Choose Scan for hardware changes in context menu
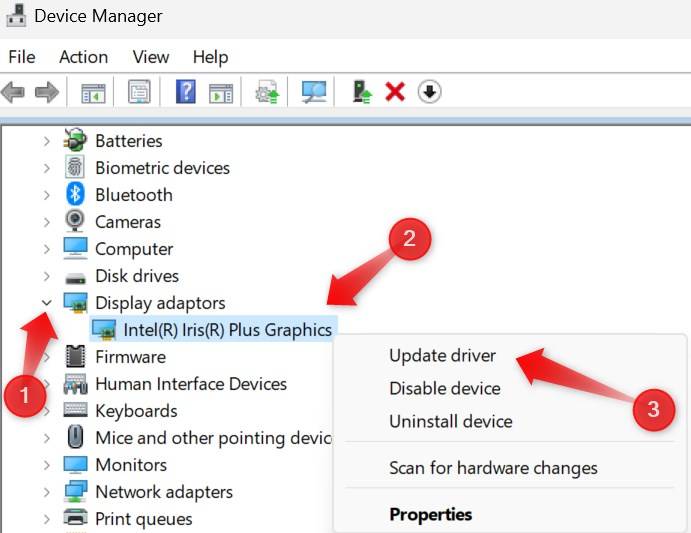This screenshot has width=691, height=533. coord(493,468)
